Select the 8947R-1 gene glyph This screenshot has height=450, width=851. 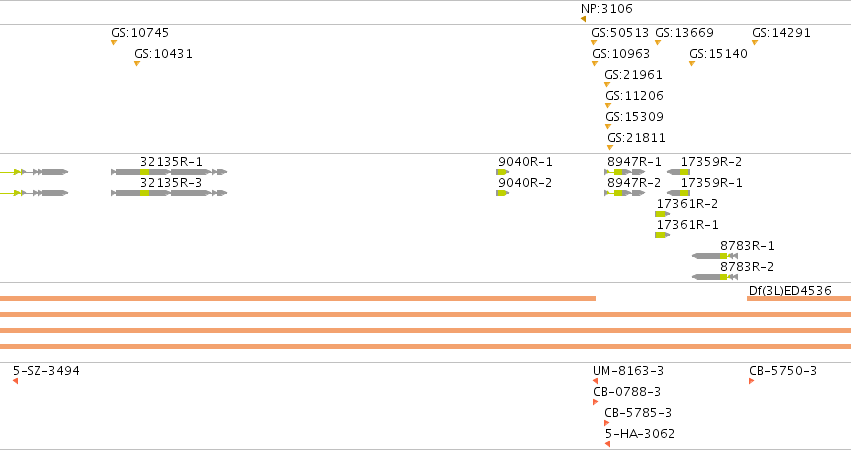click(625, 172)
